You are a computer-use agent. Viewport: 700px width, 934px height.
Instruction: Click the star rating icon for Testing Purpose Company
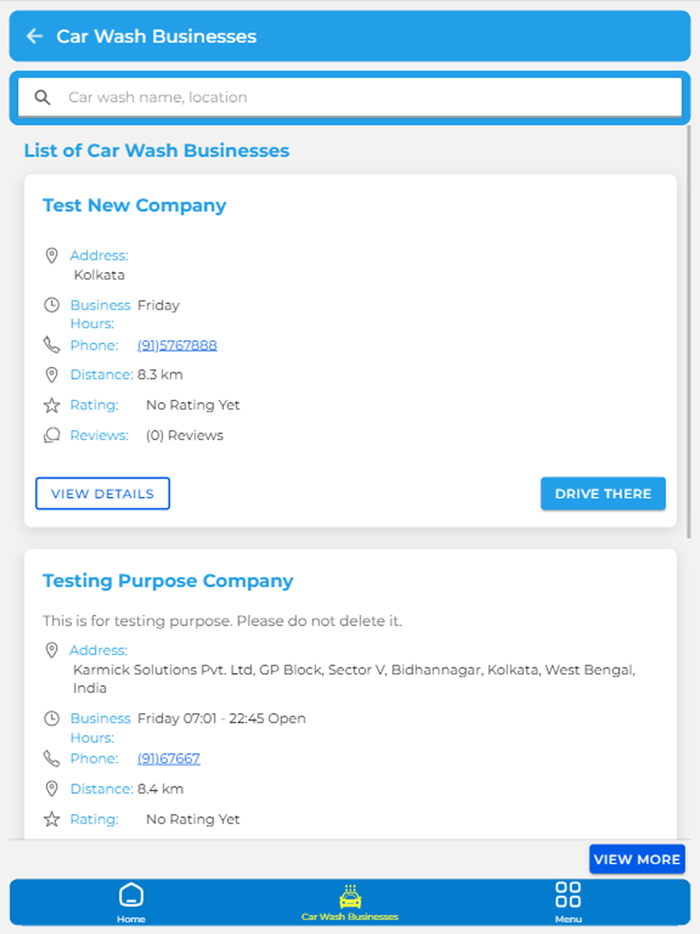coord(52,819)
